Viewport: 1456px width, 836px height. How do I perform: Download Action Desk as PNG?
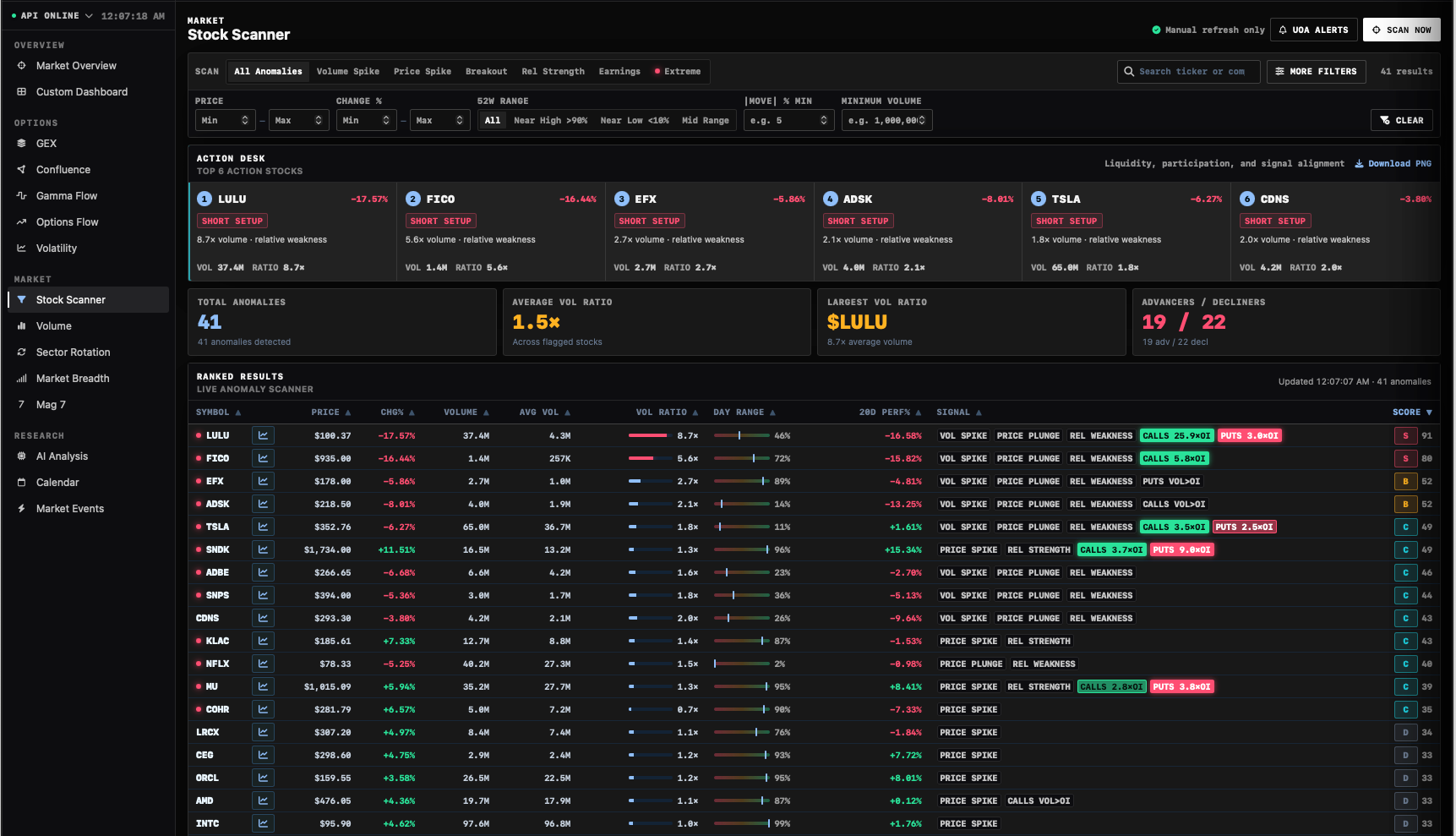pyautogui.click(x=1393, y=164)
